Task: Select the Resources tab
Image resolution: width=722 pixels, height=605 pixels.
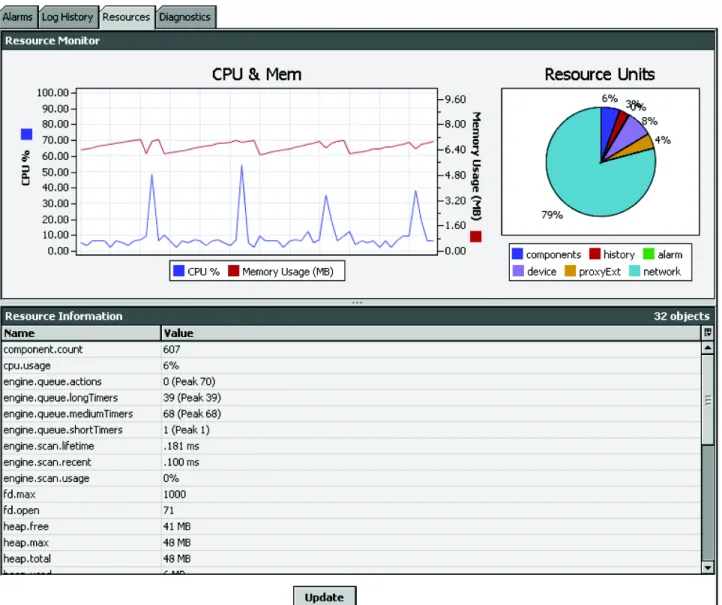Action: pyautogui.click(x=127, y=17)
